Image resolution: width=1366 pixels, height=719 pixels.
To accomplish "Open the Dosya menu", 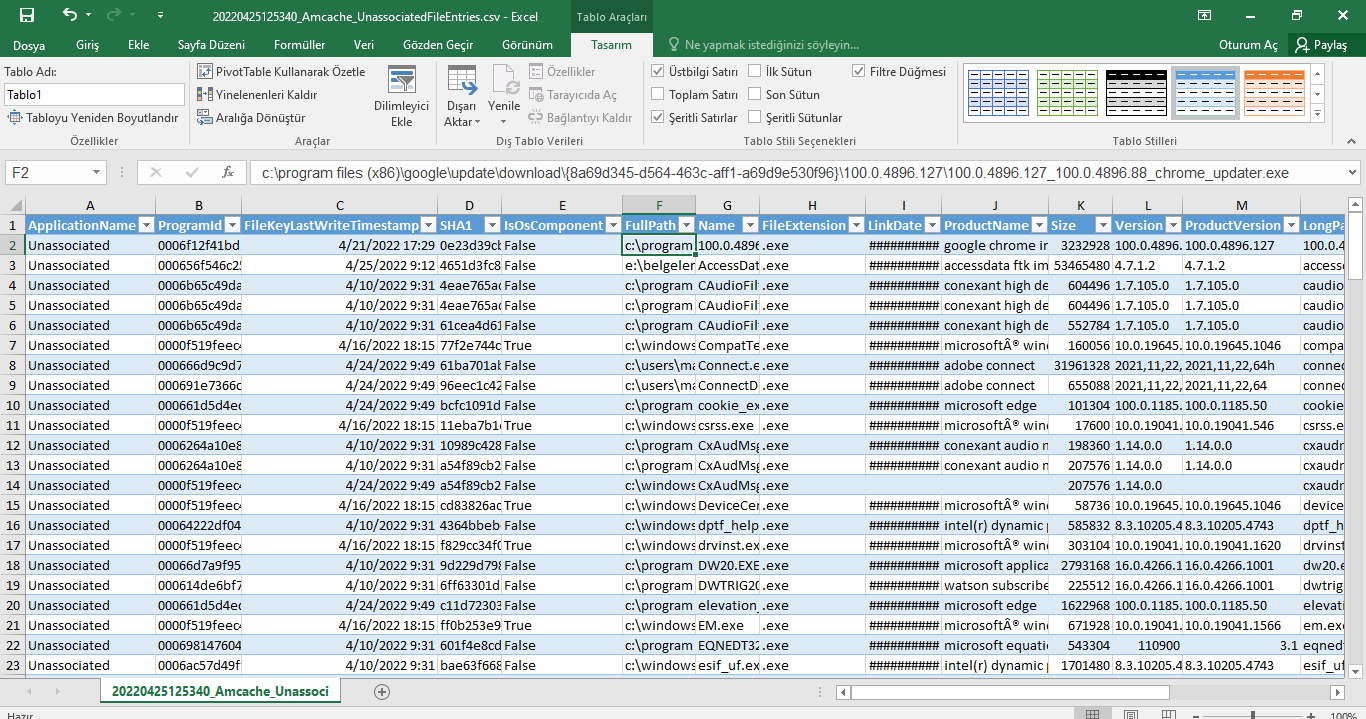I will tap(28, 45).
